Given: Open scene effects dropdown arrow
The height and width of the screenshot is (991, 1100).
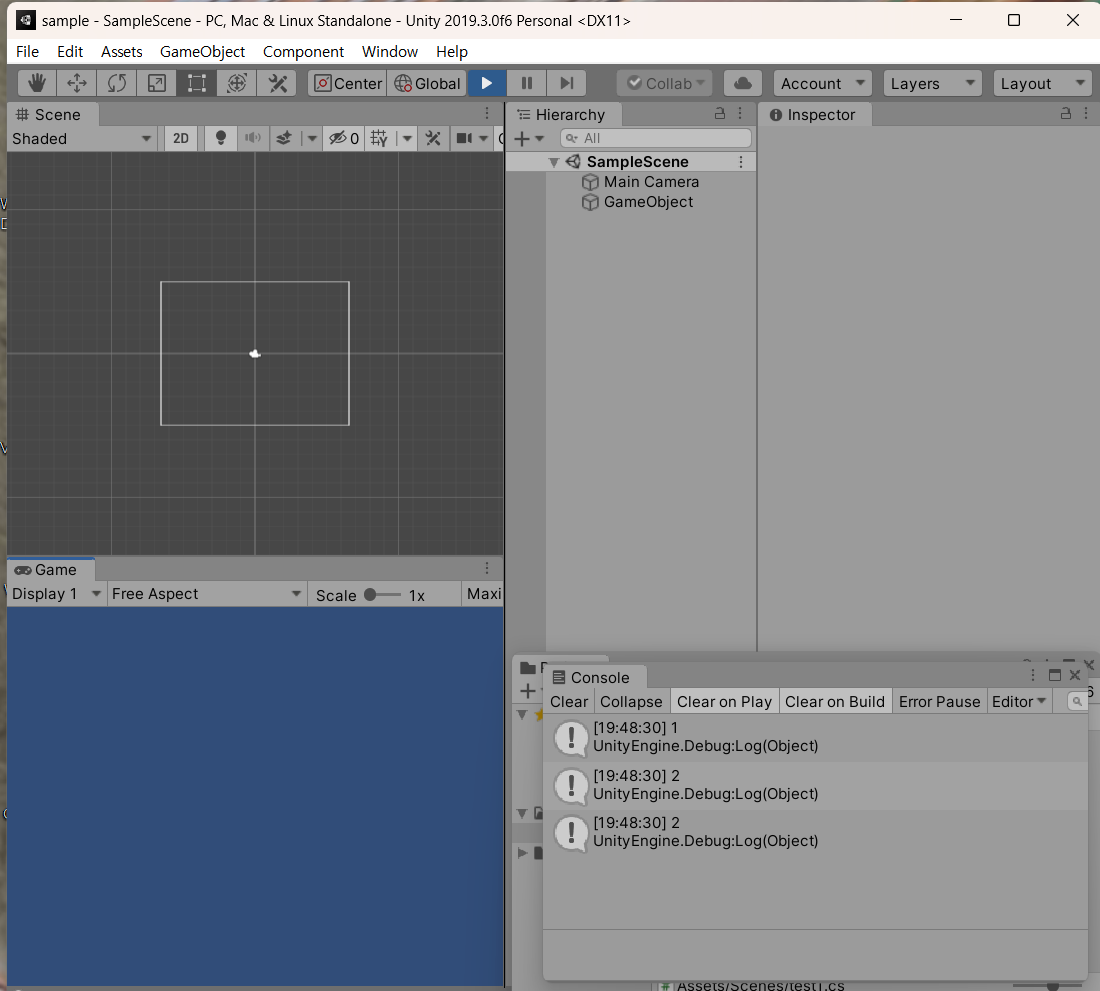Looking at the screenshot, I should pos(312,138).
